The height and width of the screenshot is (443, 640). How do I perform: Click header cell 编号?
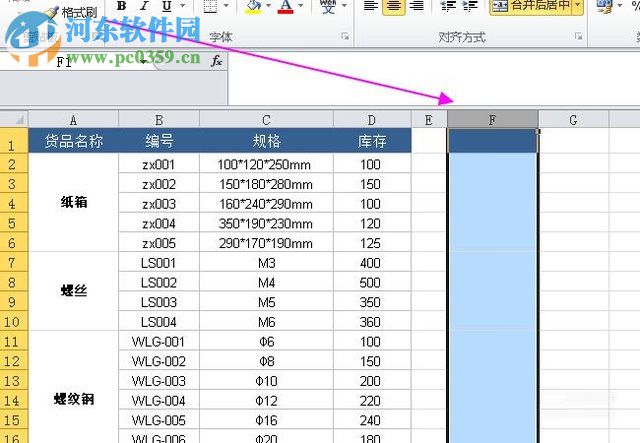pos(159,141)
